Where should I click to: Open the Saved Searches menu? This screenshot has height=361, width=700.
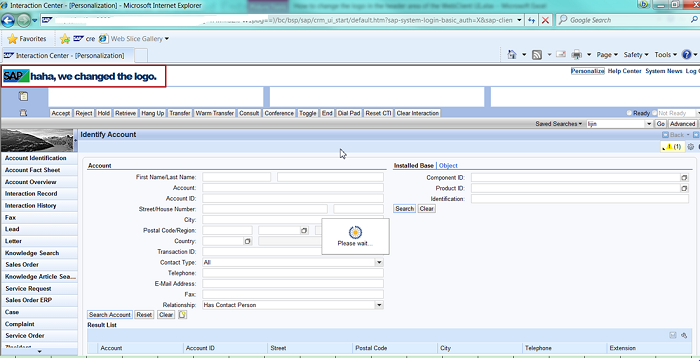coord(558,124)
